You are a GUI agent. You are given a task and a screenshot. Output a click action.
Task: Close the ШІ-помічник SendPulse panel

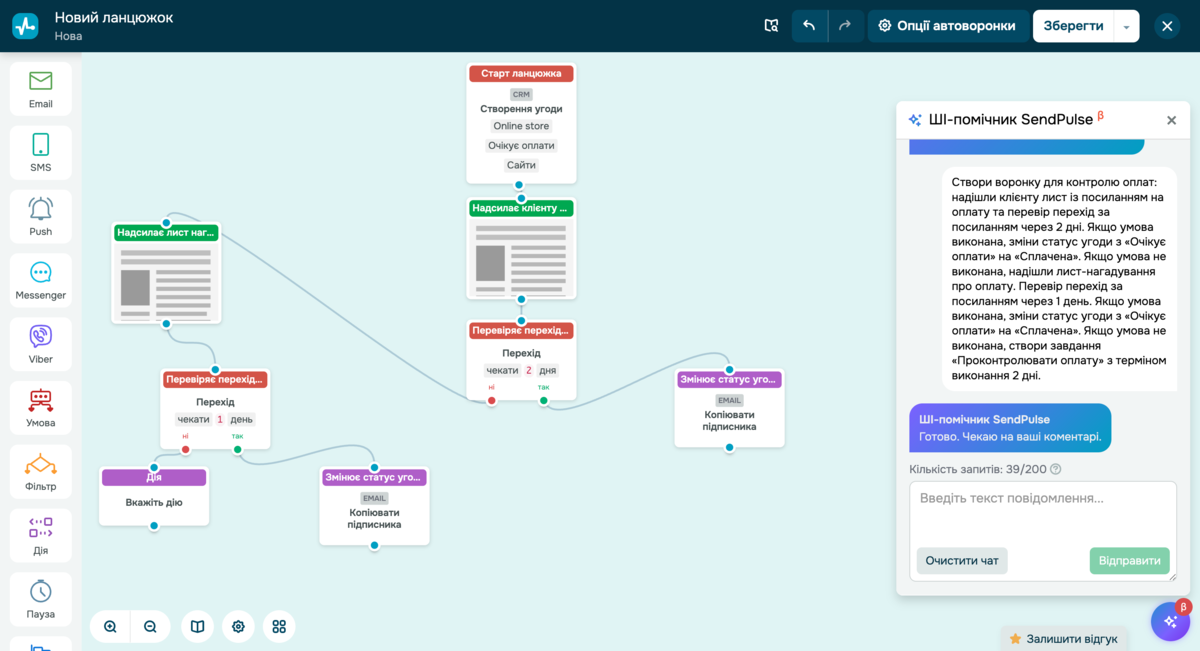click(x=1171, y=120)
